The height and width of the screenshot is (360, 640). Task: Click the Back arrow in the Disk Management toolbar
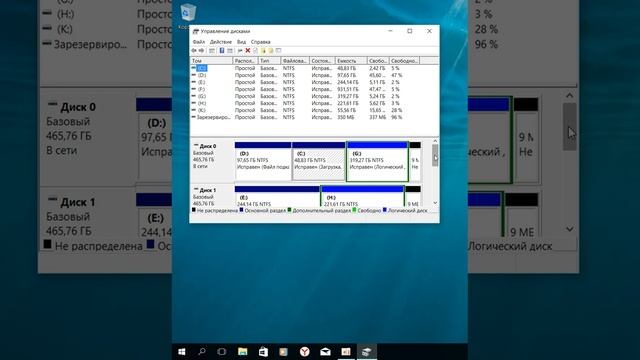[x=194, y=51]
